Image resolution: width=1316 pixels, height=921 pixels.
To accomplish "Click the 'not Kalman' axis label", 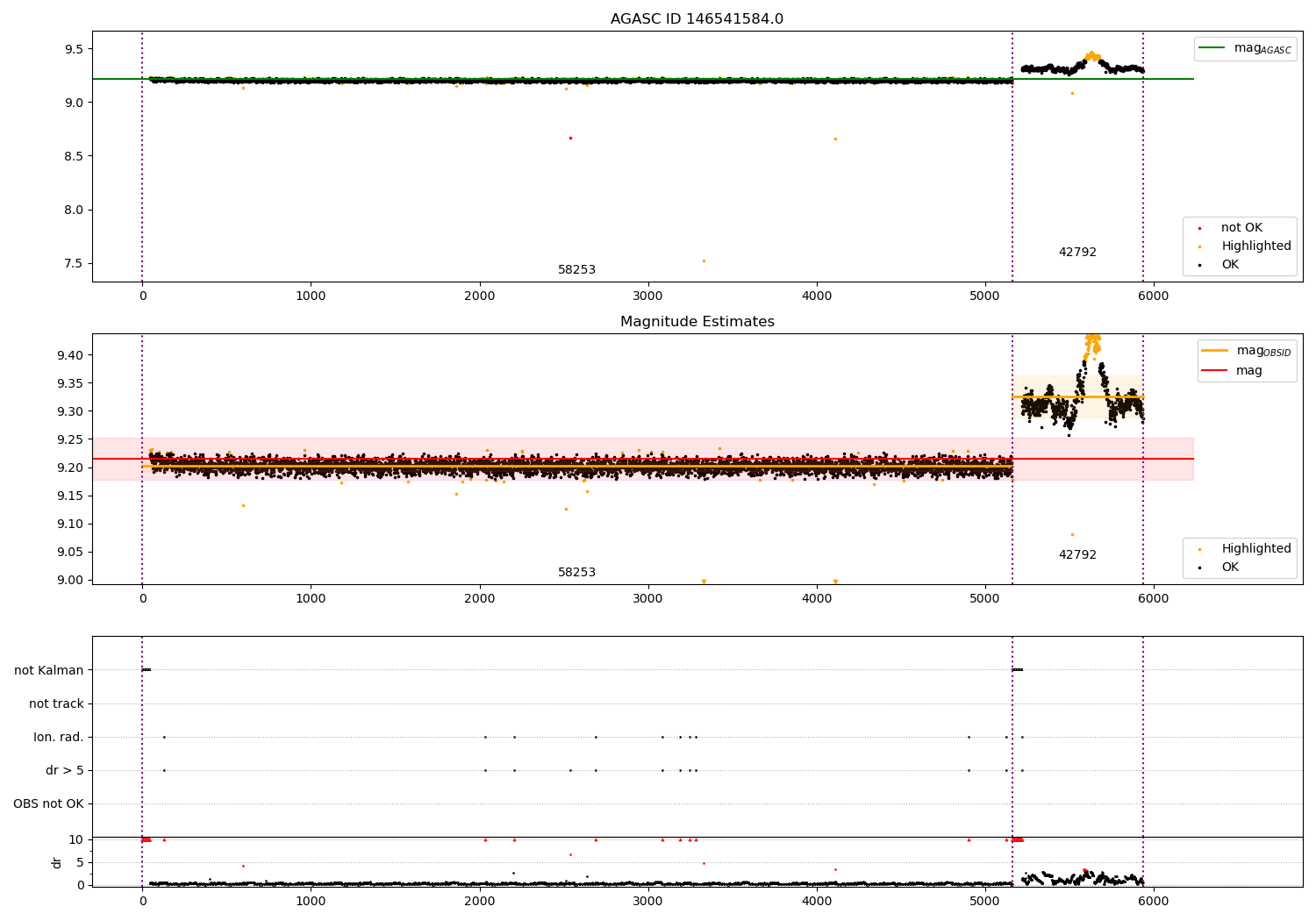I will tap(49, 671).
